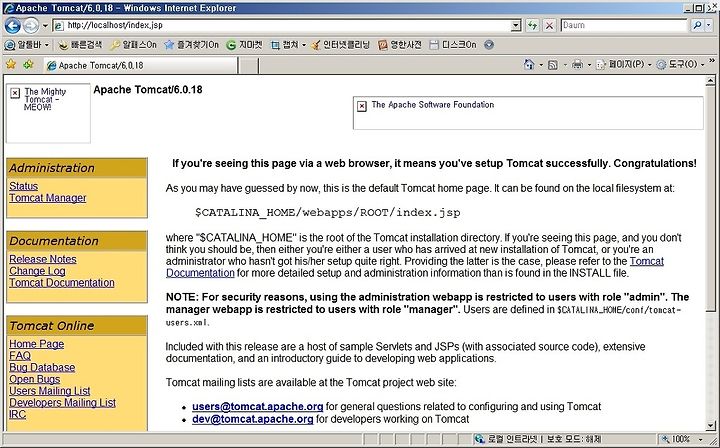The width and height of the screenshot is (720, 448).
Task: Click the browser Forward arrow button
Action: pos(31,26)
